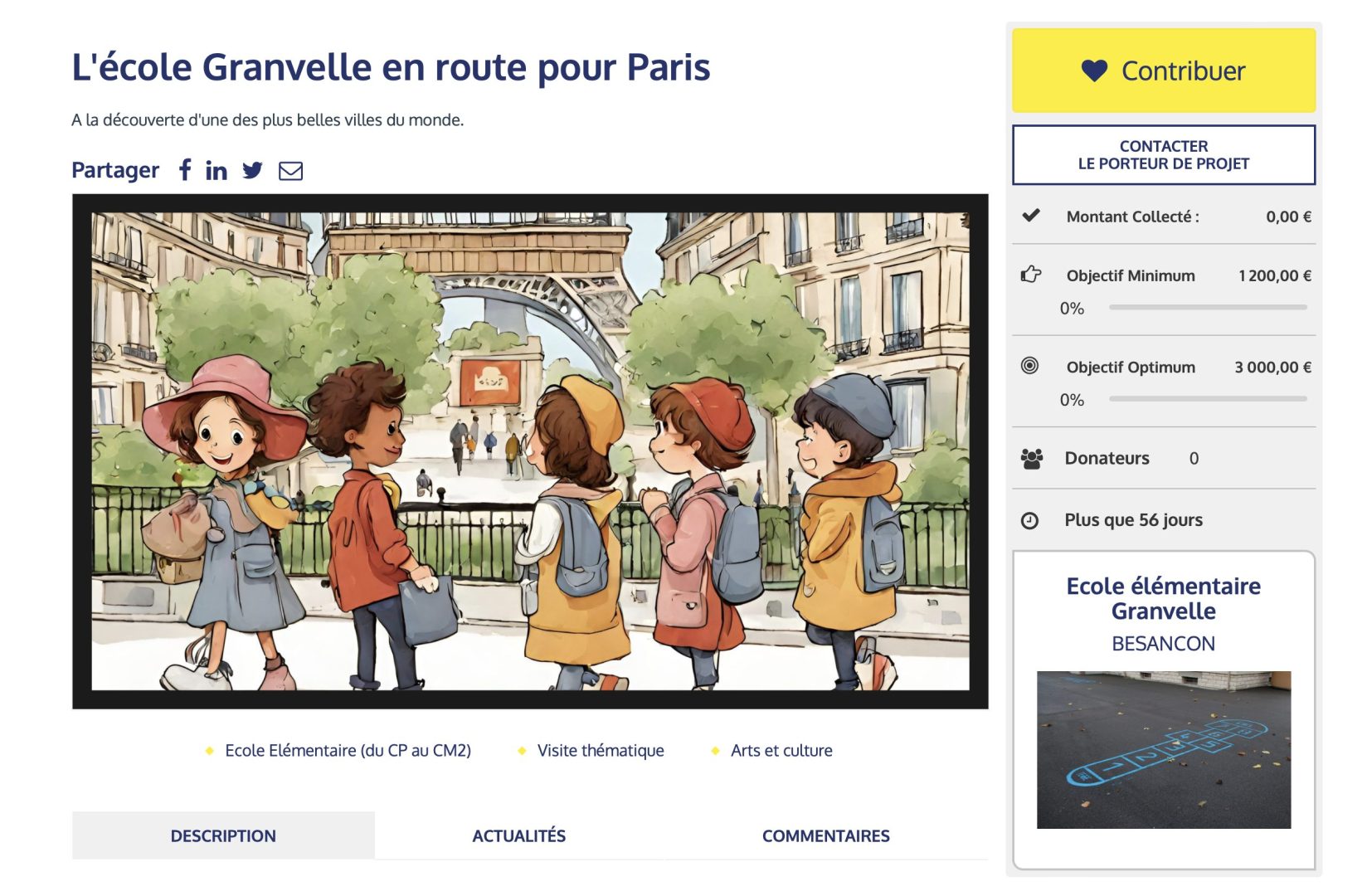Screen dimensions: 1367x896
Task: Open Ecole élémentaire Granvelle school link
Action: pos(1163,598)
